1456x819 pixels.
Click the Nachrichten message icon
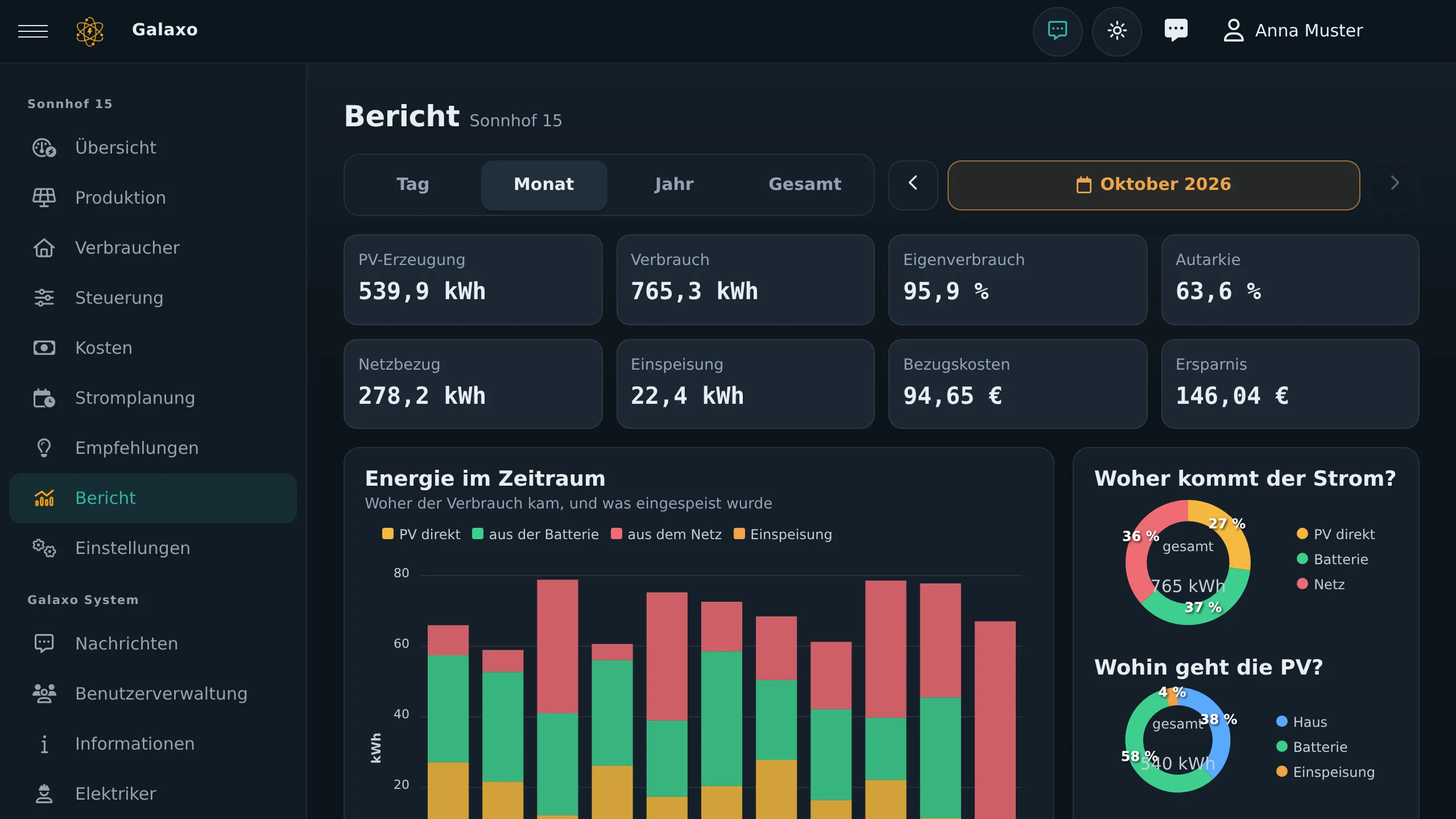44,644
